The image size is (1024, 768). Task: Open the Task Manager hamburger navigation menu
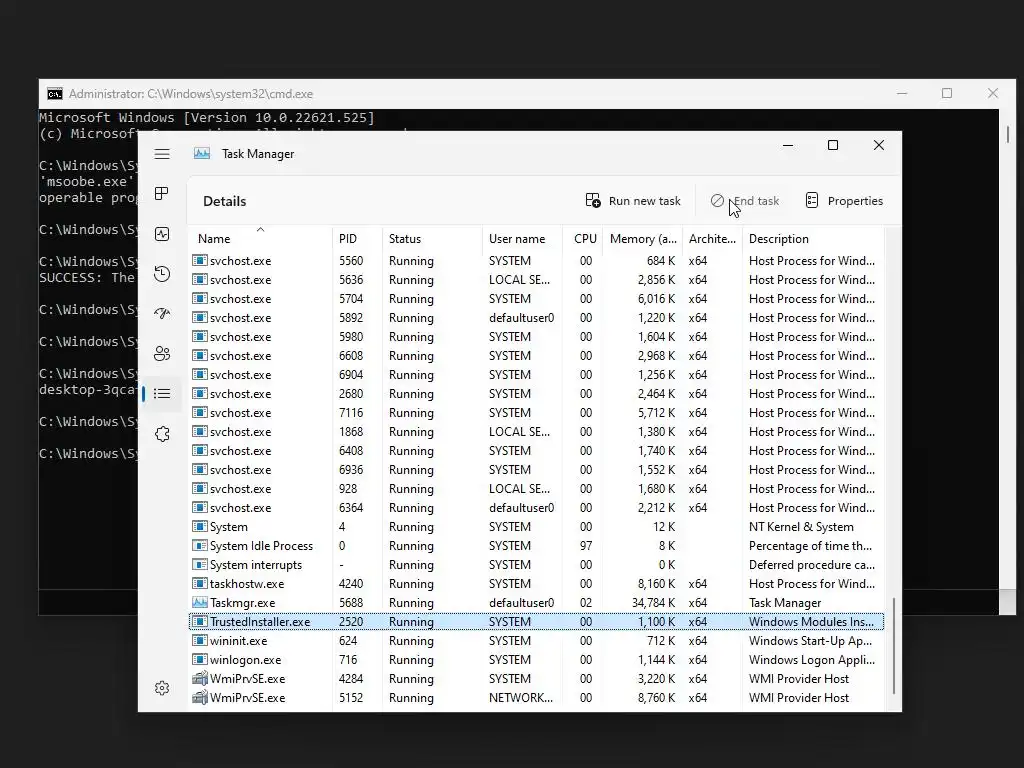pyautogui.click(x=162, y=154)
